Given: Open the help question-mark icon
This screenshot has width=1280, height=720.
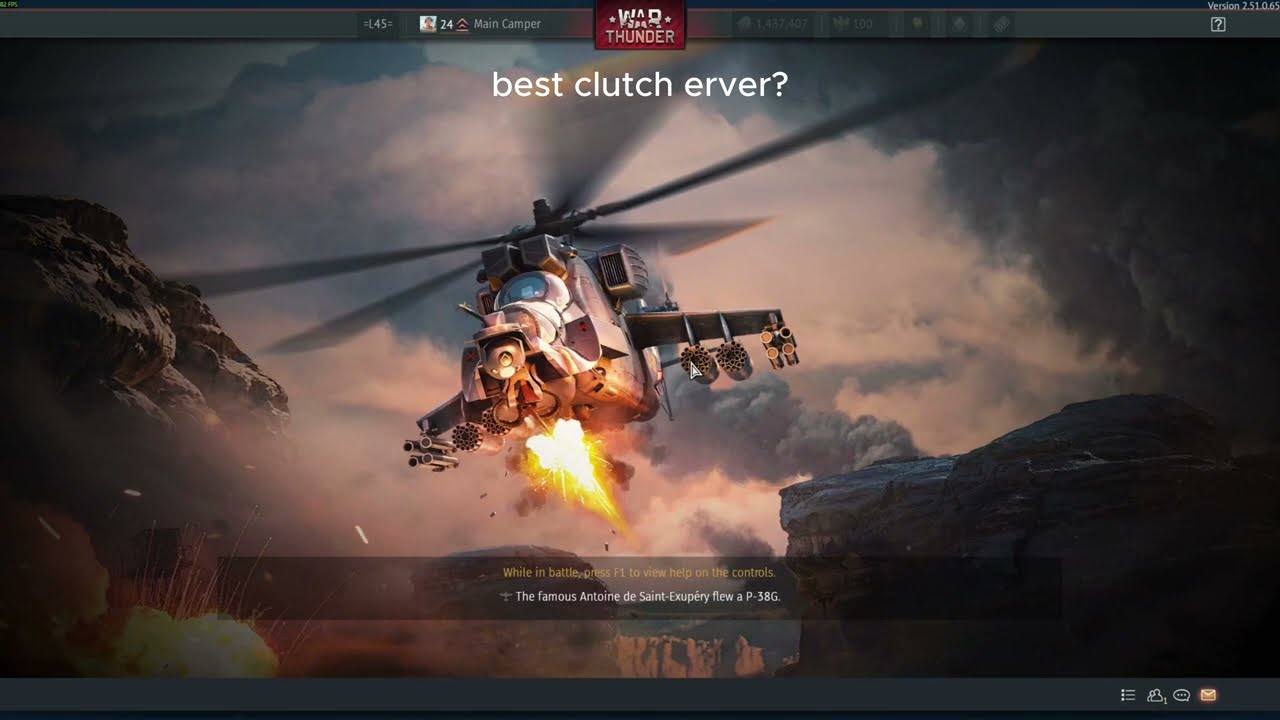Looking at the screenshot, I should pyautogui.click(x=1218, y=24).
